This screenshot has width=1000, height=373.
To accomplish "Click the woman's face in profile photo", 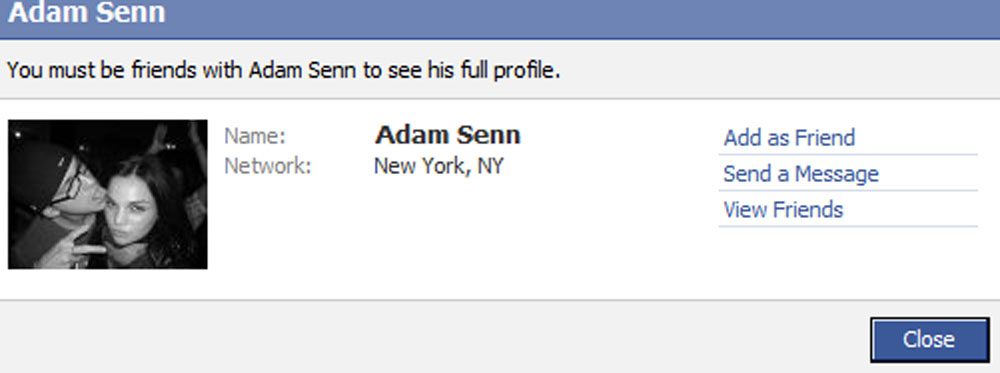I will click(131, 211).
